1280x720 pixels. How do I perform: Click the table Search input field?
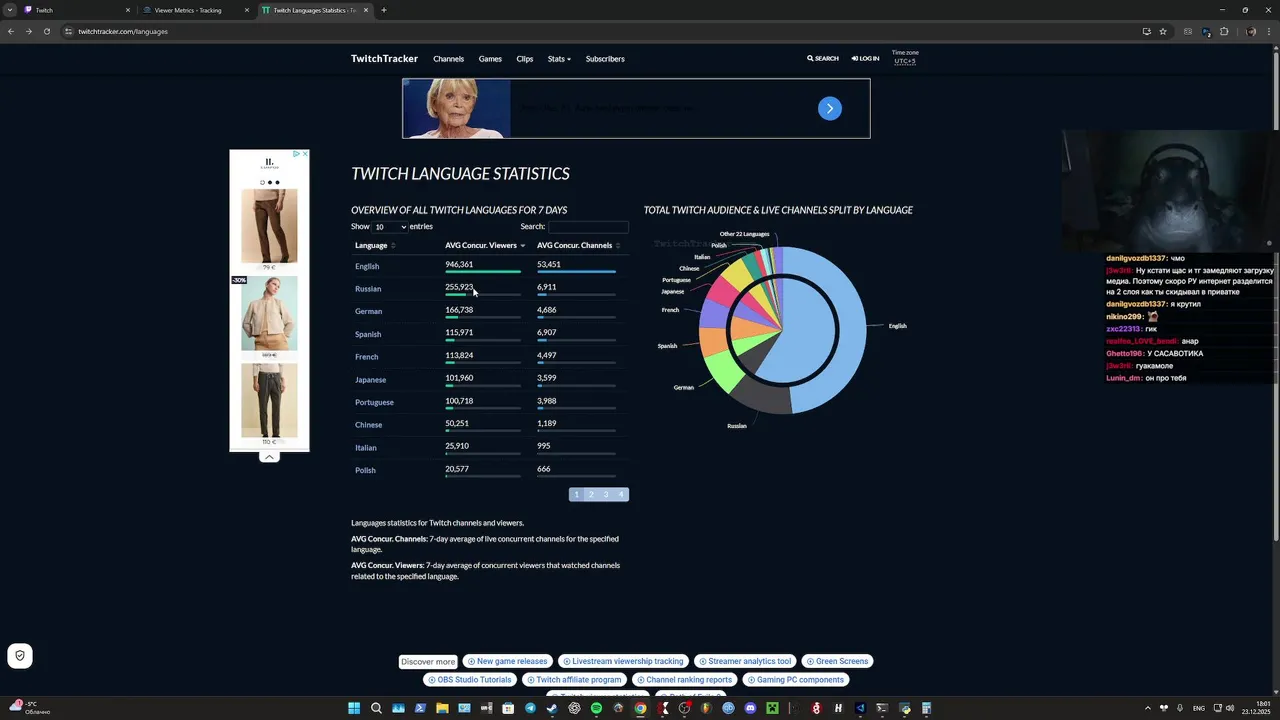pyautogui.click(x=588, y=227)
